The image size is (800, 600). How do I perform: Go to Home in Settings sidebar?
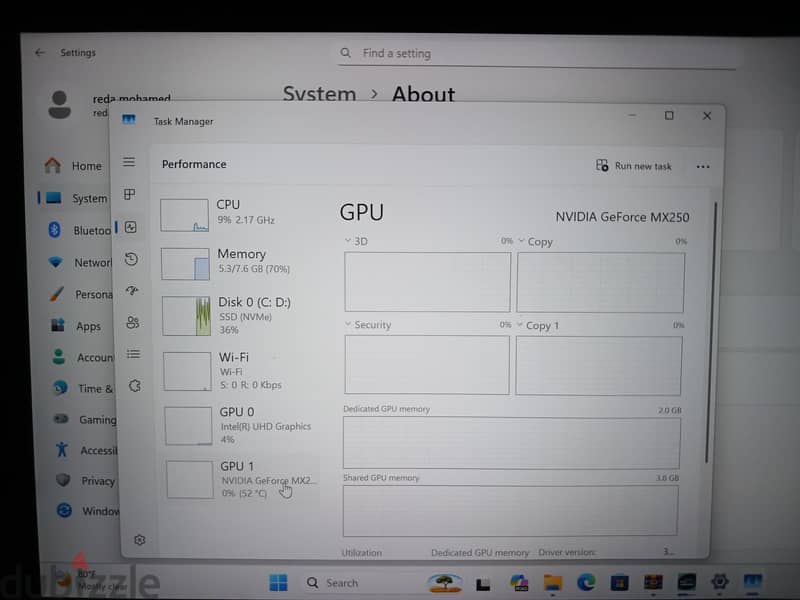coord(74,166)
